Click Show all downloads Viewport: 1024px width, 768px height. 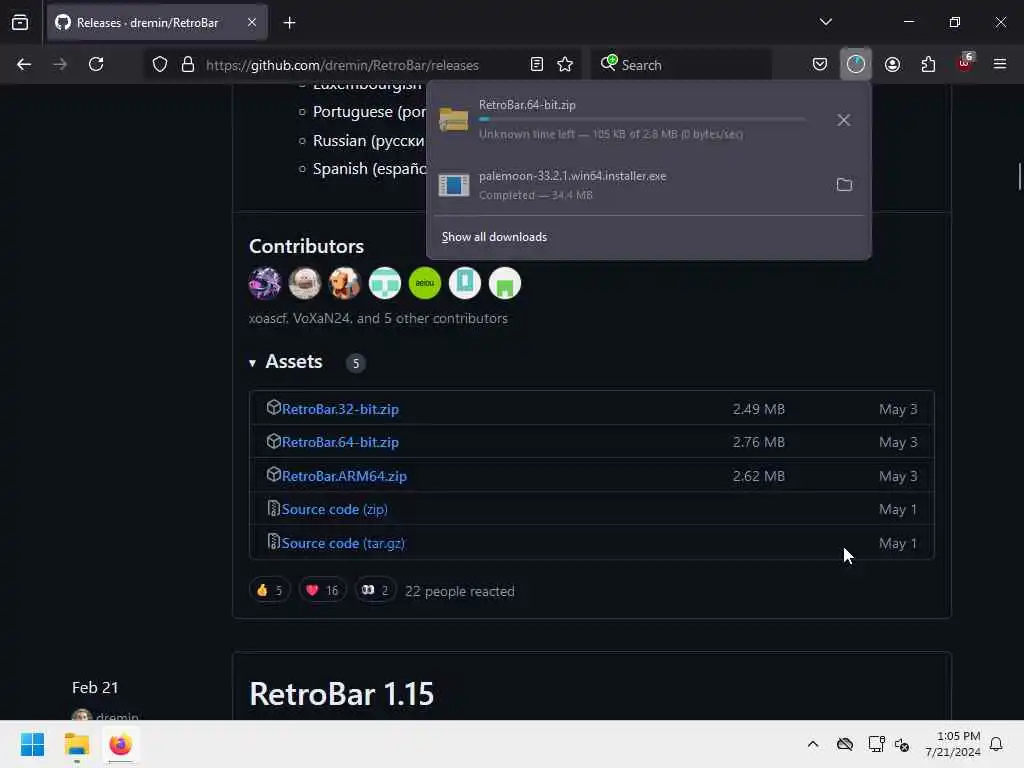(494, 237)
